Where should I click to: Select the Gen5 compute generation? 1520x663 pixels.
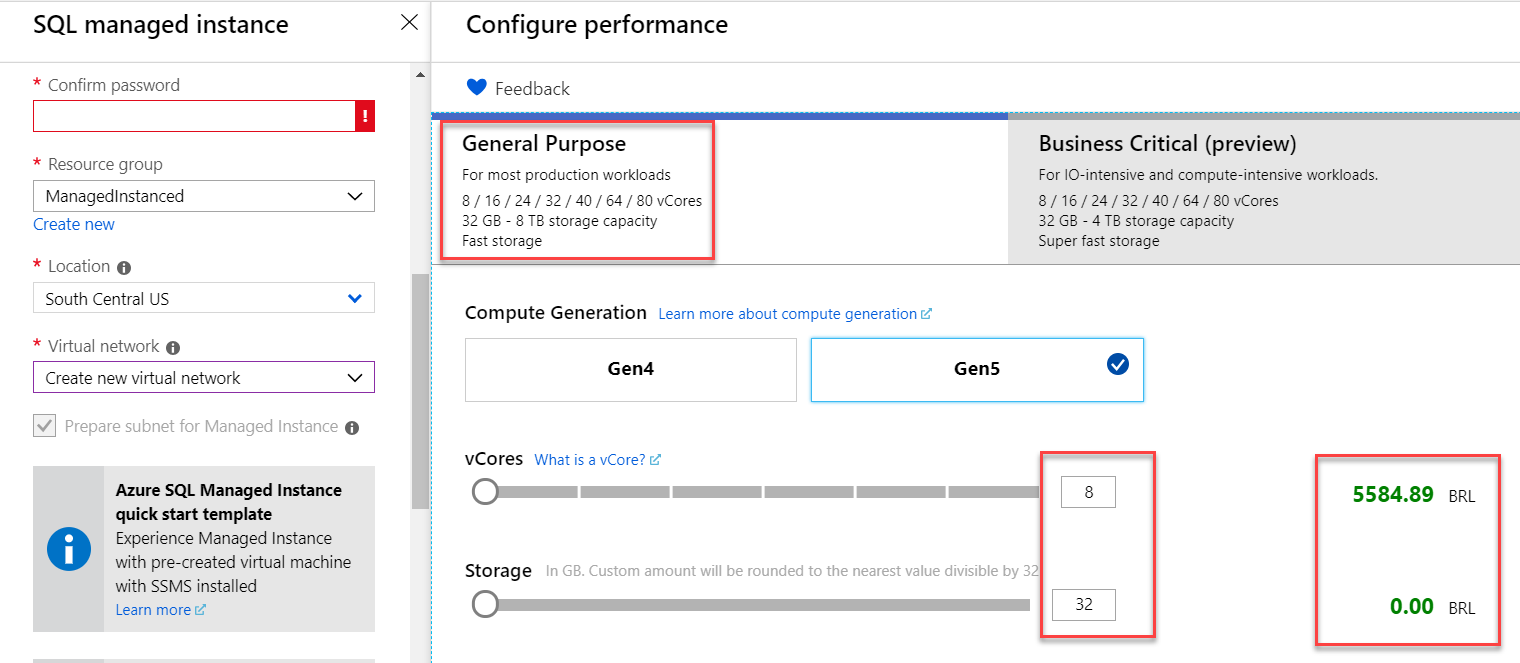pos(976,369)
